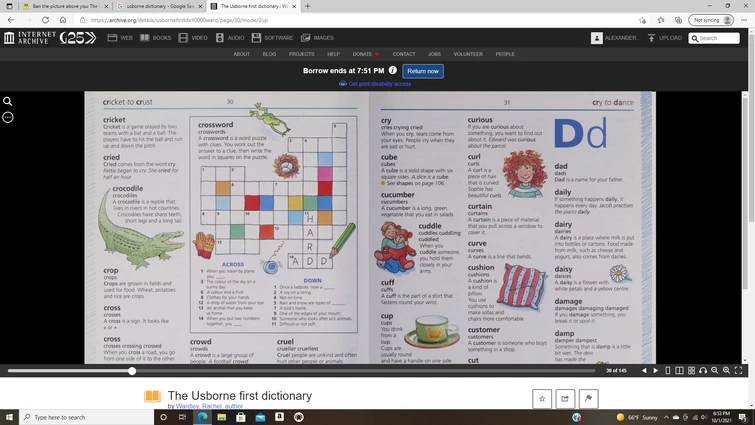The height and width of the screenshot is (425, 755).
Task: Reload the current page
Action: [45, 20]
